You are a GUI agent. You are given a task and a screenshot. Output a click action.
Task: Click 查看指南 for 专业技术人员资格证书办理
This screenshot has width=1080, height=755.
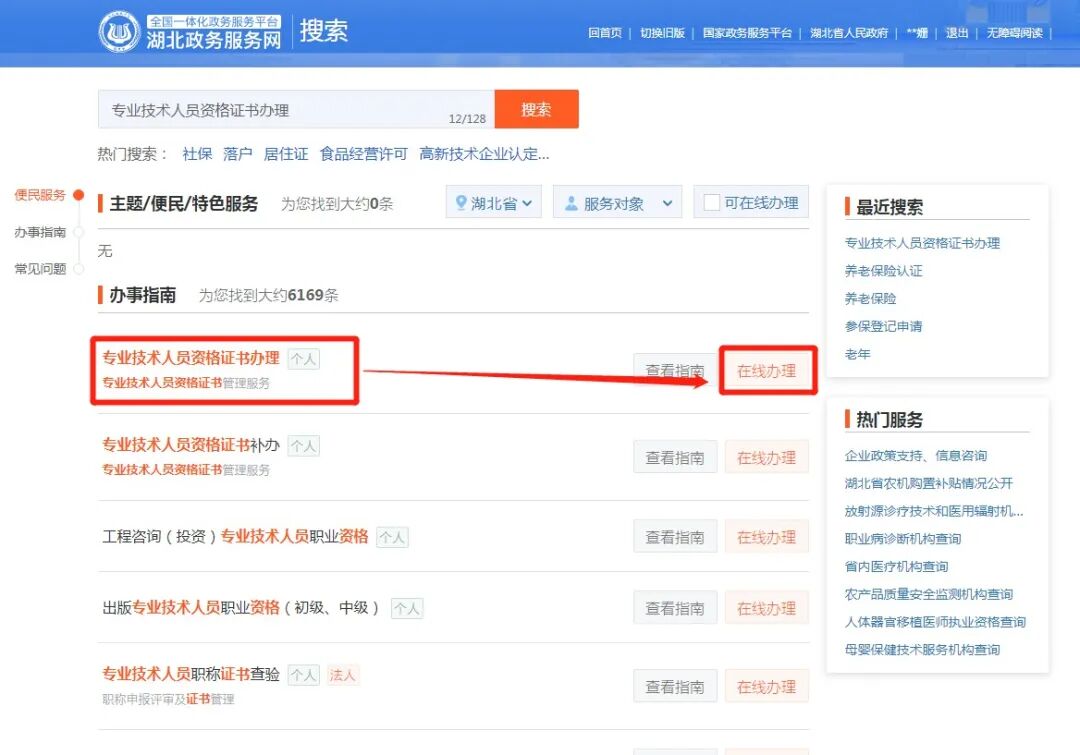[x=675, y=371]
